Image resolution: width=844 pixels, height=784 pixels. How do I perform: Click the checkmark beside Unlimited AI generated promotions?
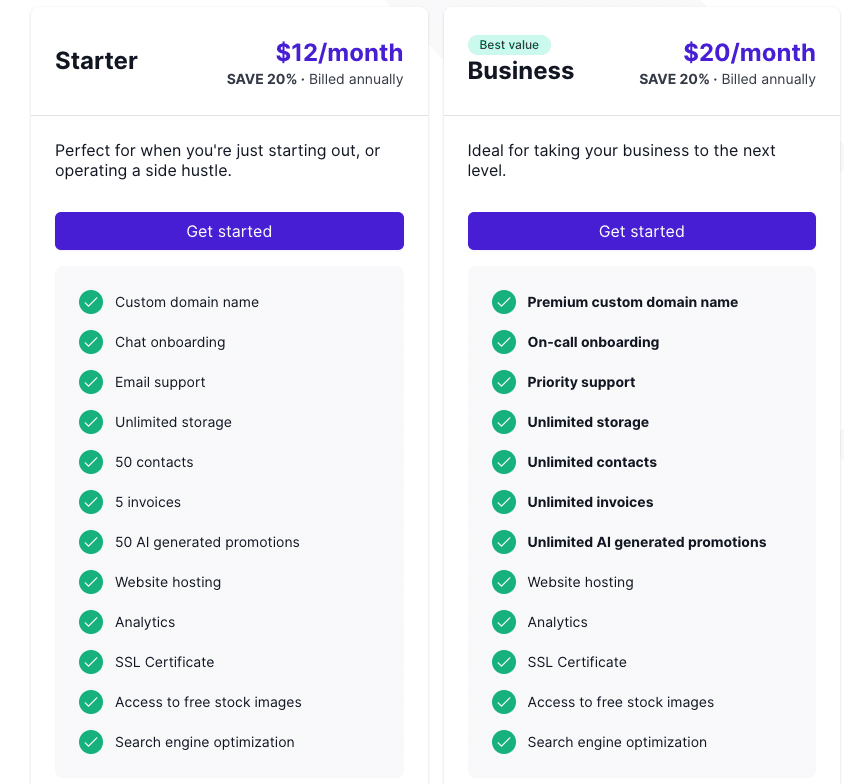click(x=504, y=542)
